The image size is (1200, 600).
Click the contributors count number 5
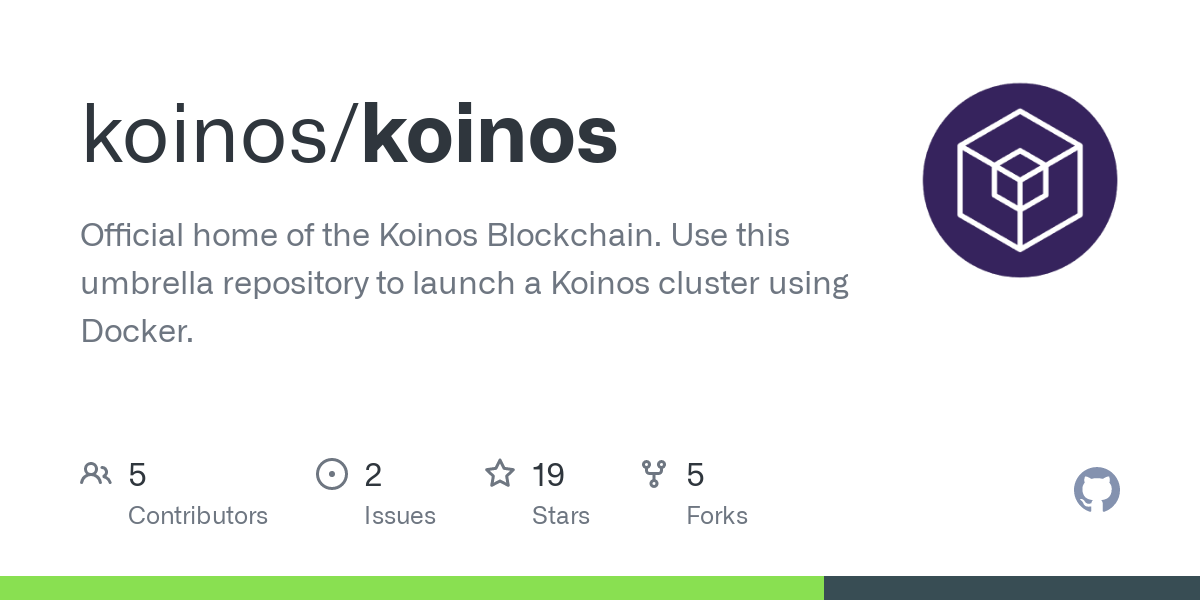coord(138,475)
